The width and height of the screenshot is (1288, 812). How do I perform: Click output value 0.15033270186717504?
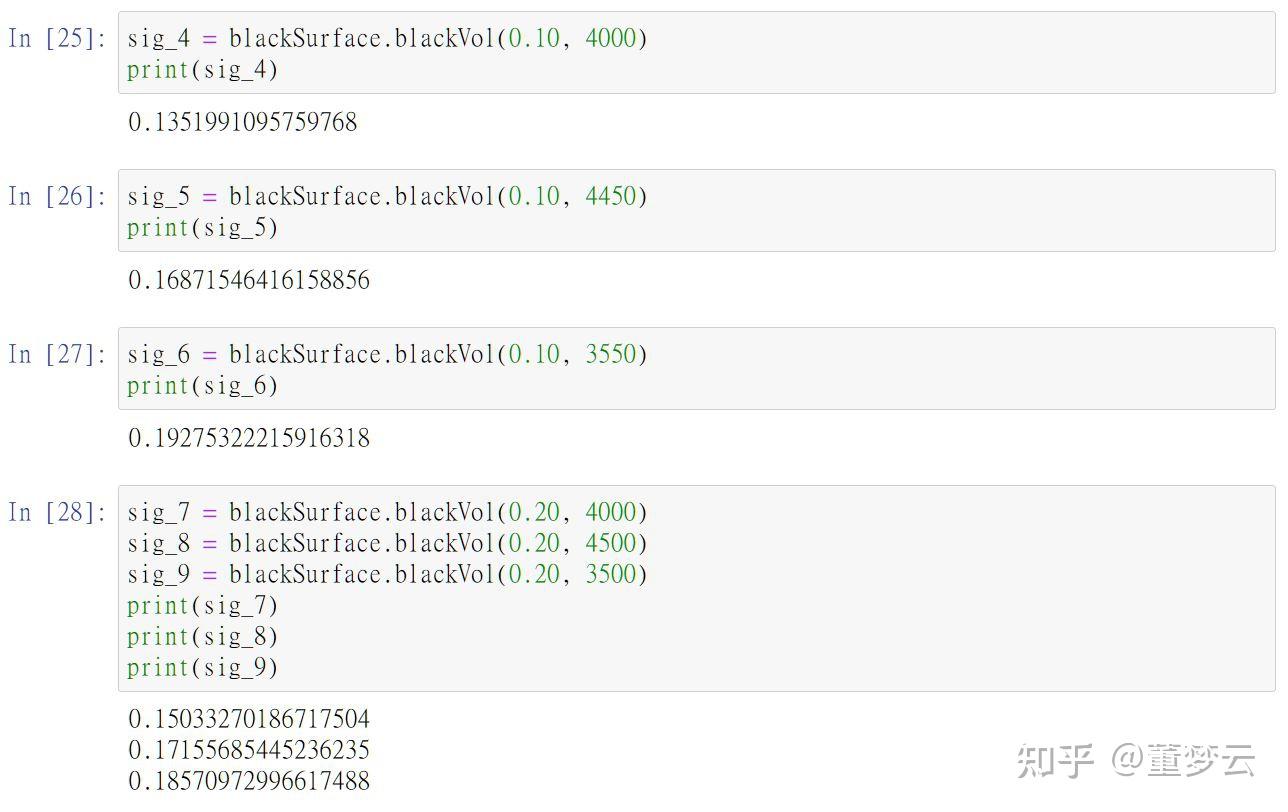point(249,720)
